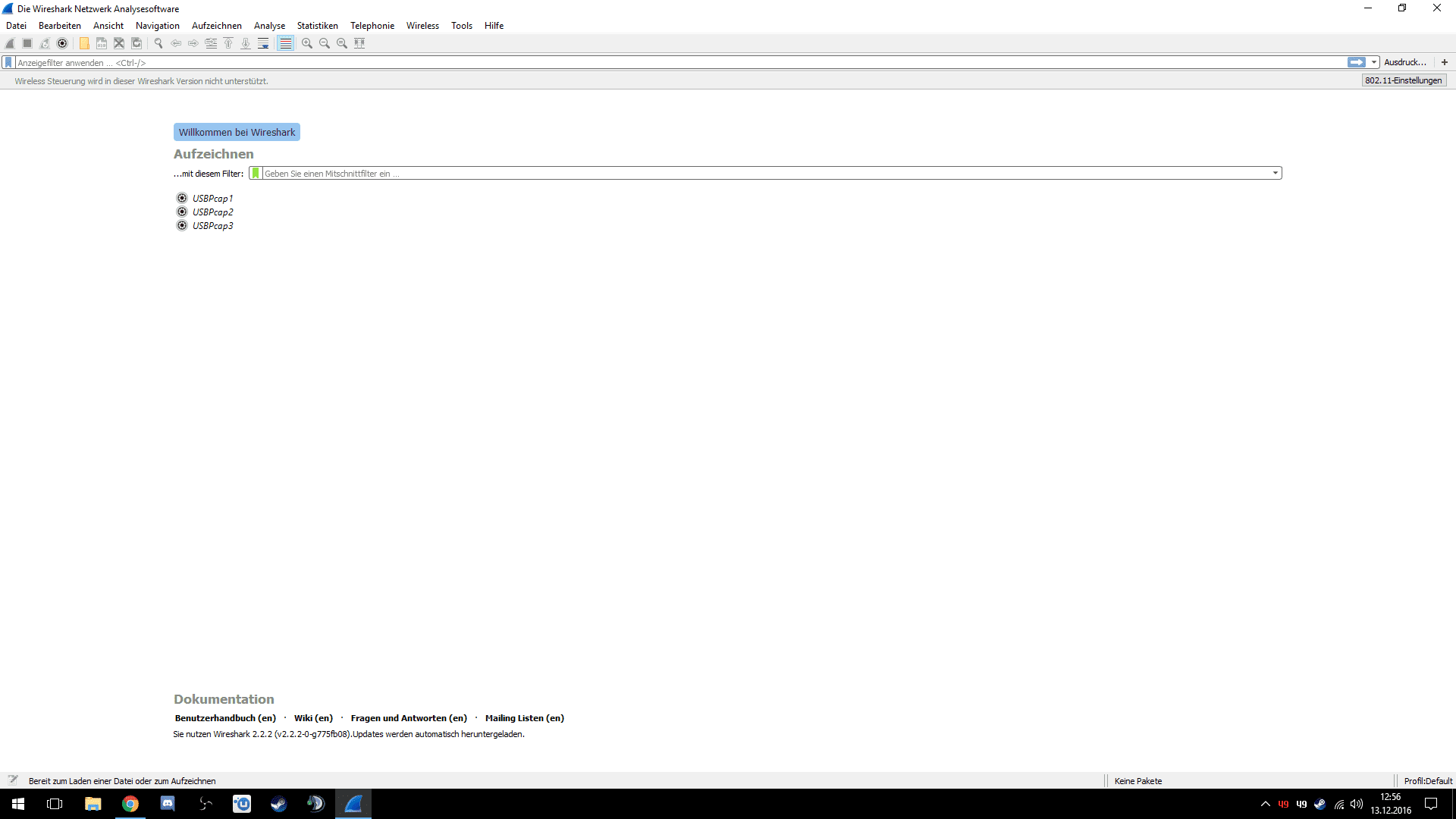Add a display filter button with plus
1456x819 pixels.
point(1445,62)
